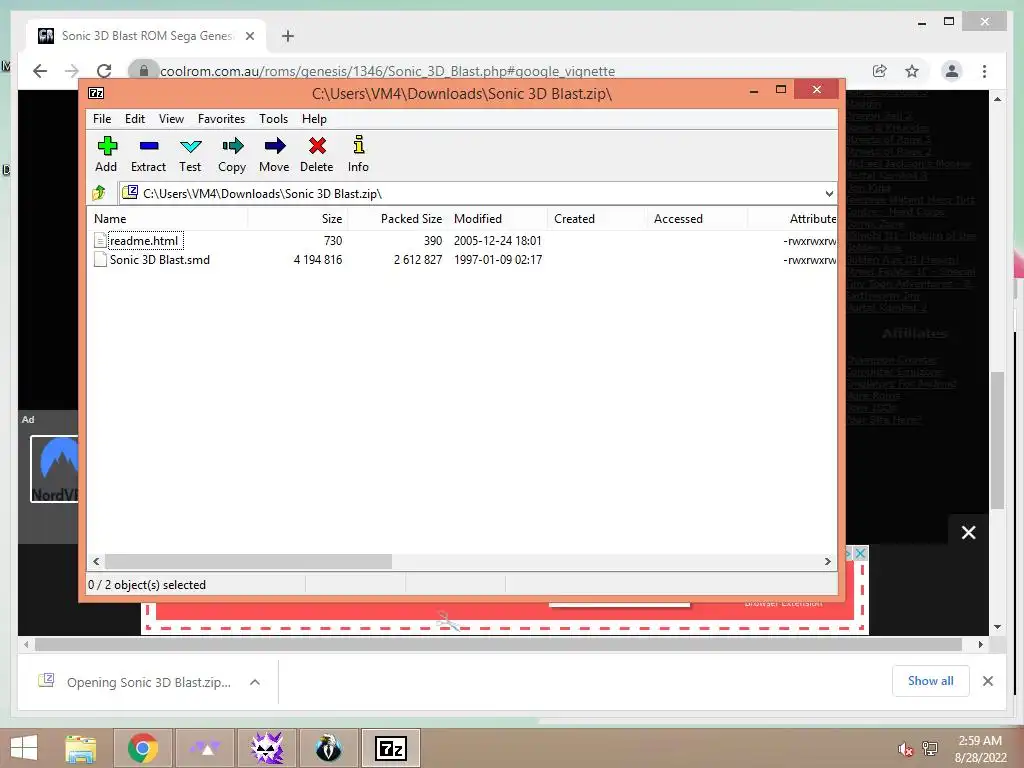The image size is (1024, 768).
Task: Click the Chrome taskbar icon
Action: [x=143, y=748]
